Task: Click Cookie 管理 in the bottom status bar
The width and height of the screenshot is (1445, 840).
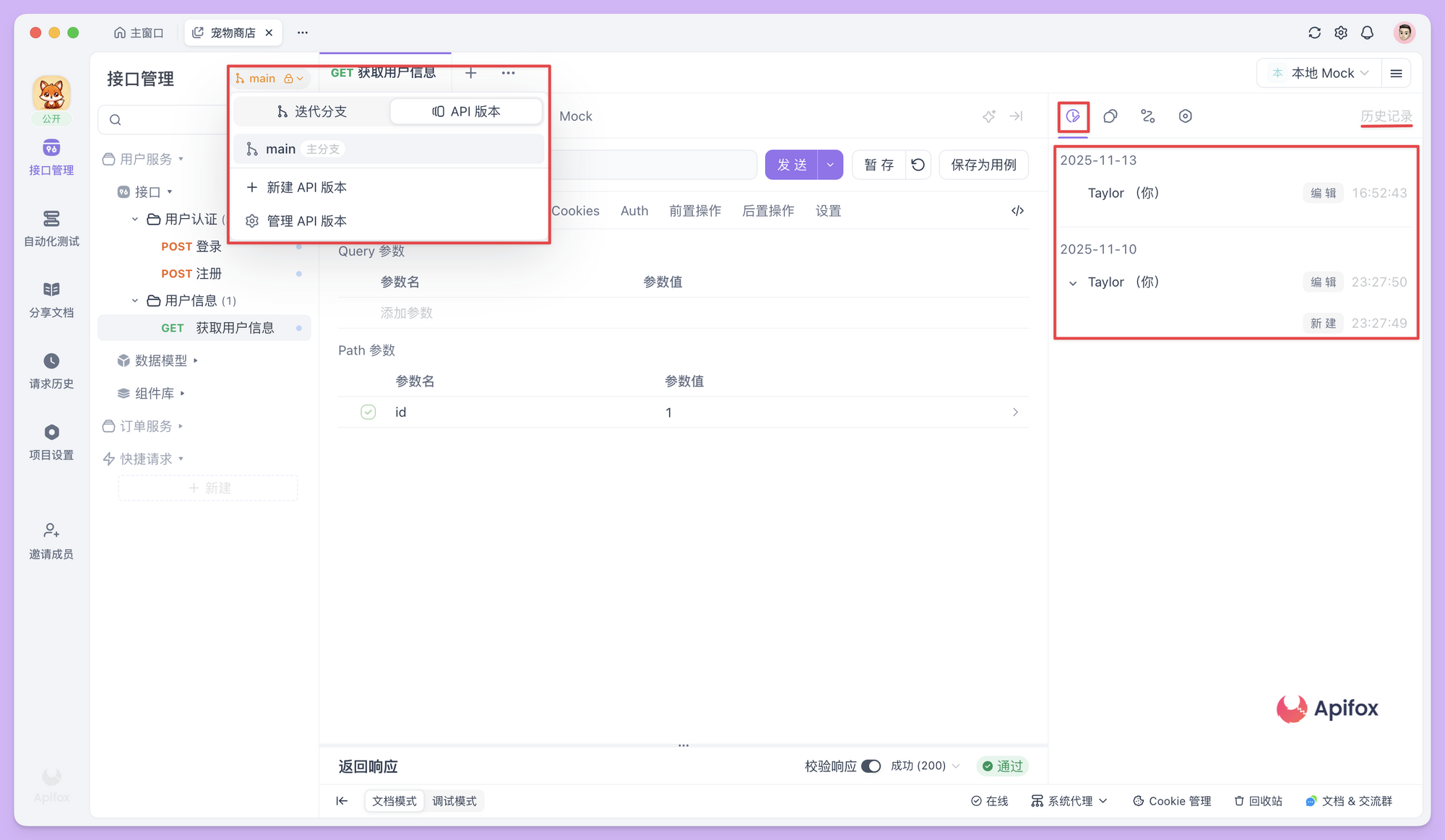Action: 1171,800
